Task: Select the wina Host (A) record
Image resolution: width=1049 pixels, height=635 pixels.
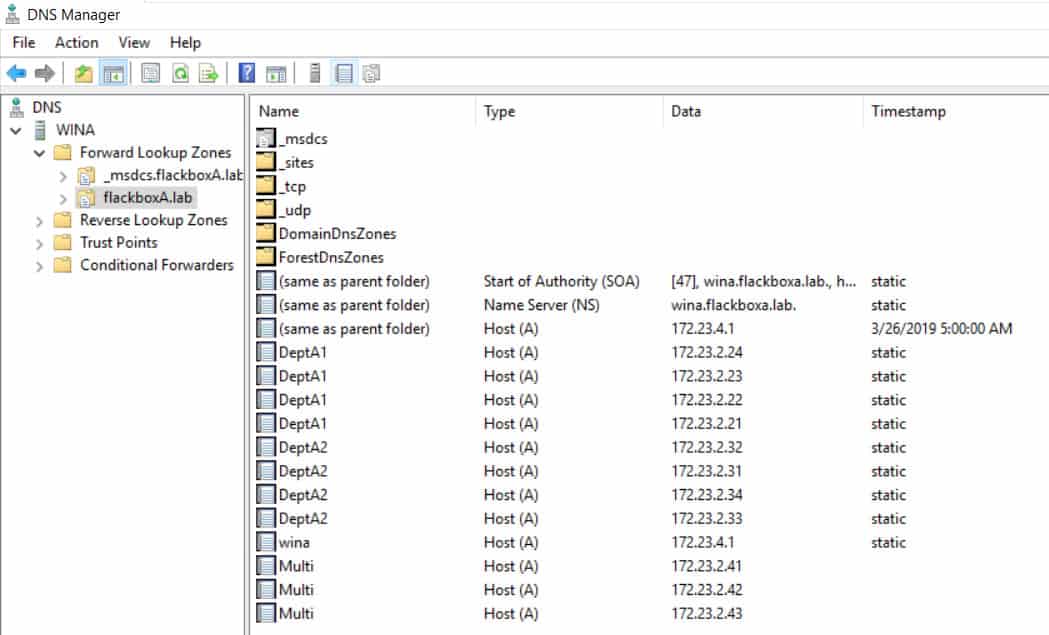Action: [x=294, y=542]
